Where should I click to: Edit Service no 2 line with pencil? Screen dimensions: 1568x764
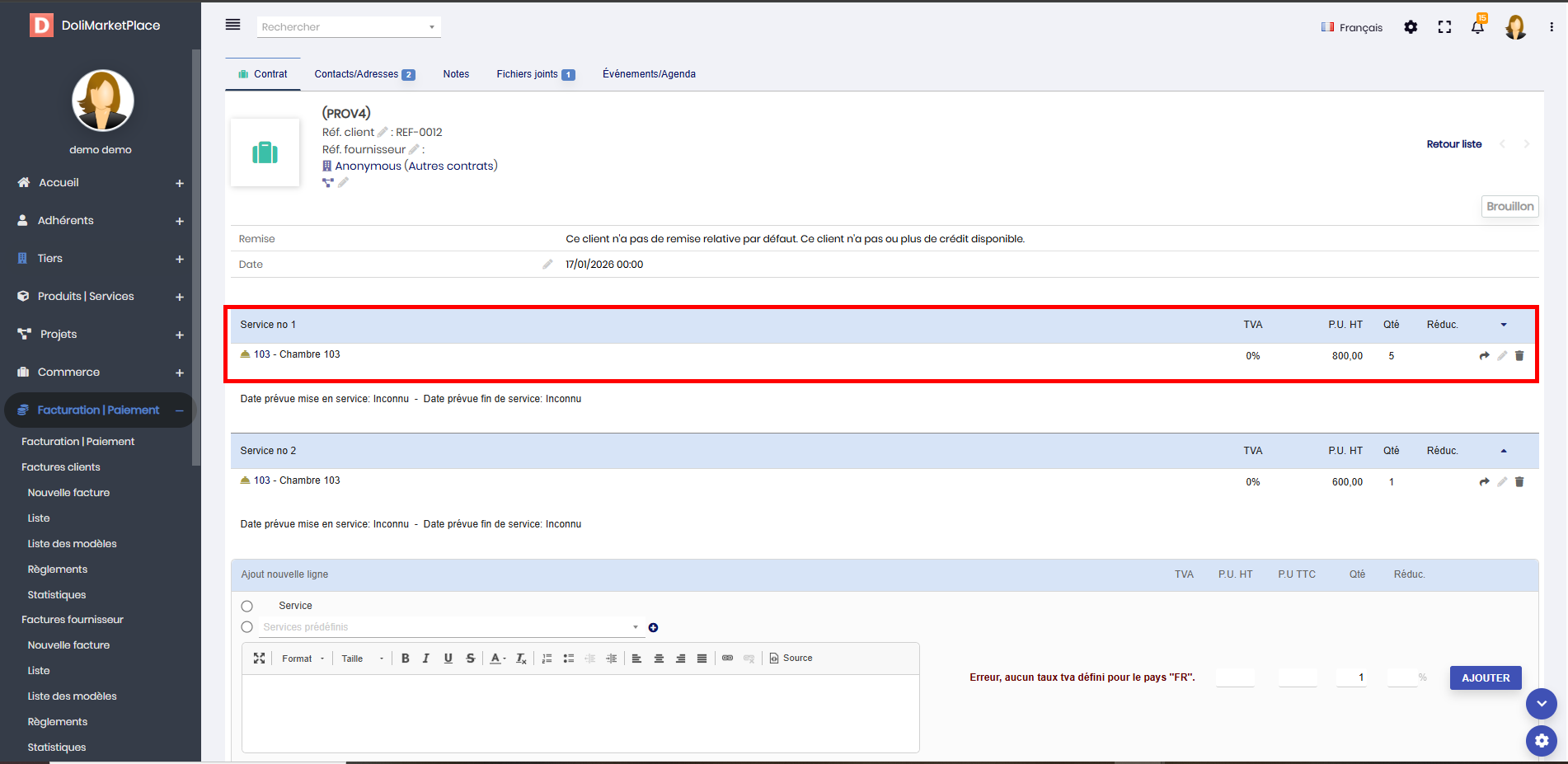(x=1502, y=482)
